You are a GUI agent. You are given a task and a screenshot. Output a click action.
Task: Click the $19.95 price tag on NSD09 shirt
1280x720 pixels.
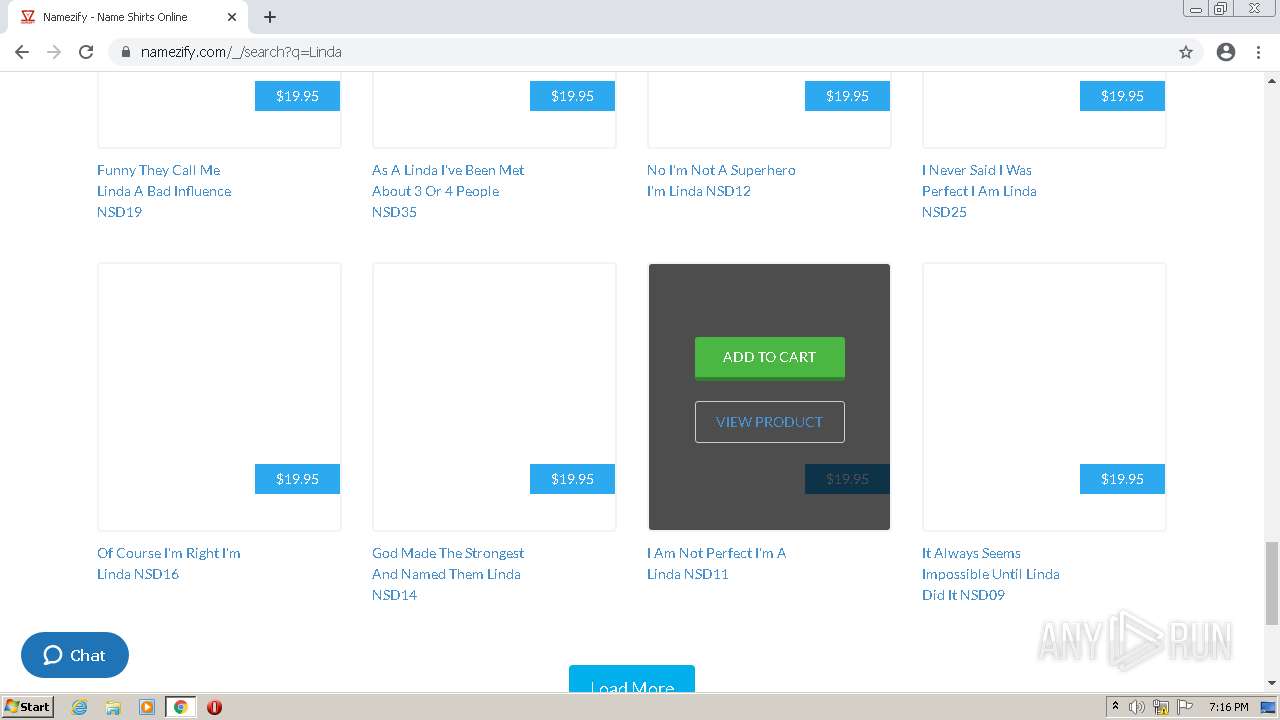(1122, 479)
